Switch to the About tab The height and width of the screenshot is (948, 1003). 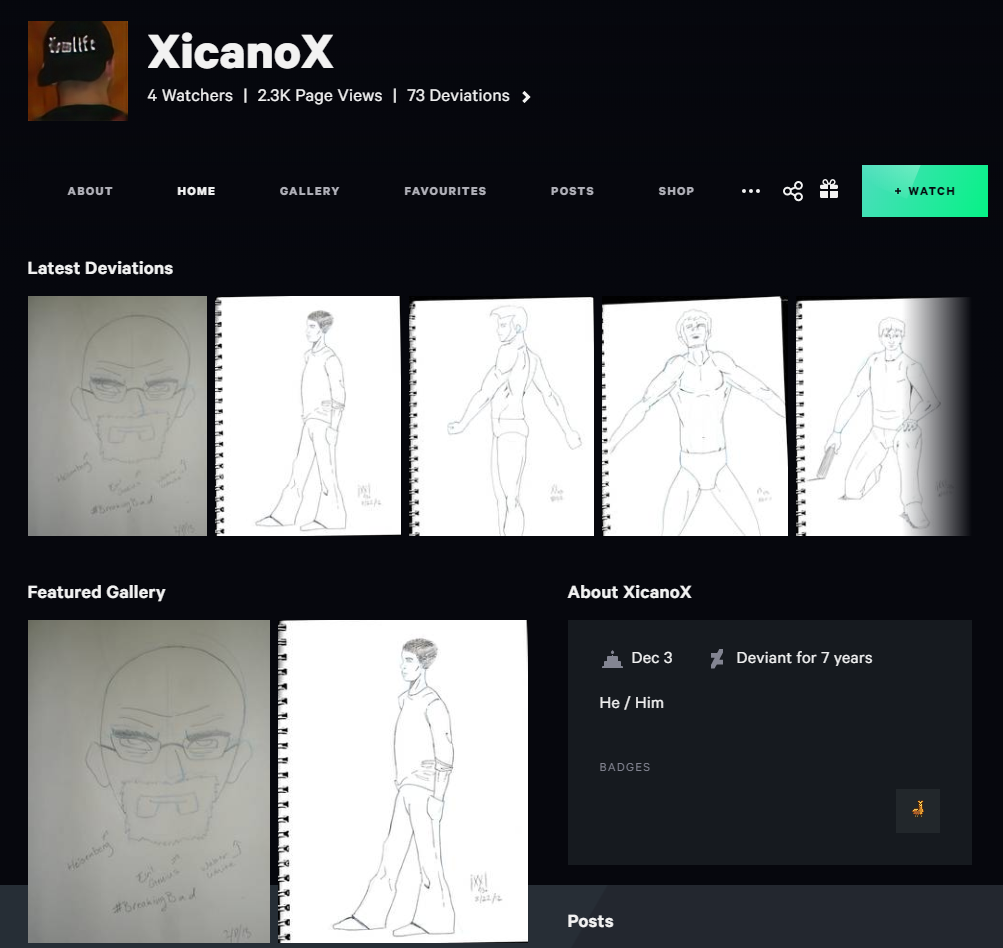90,191
